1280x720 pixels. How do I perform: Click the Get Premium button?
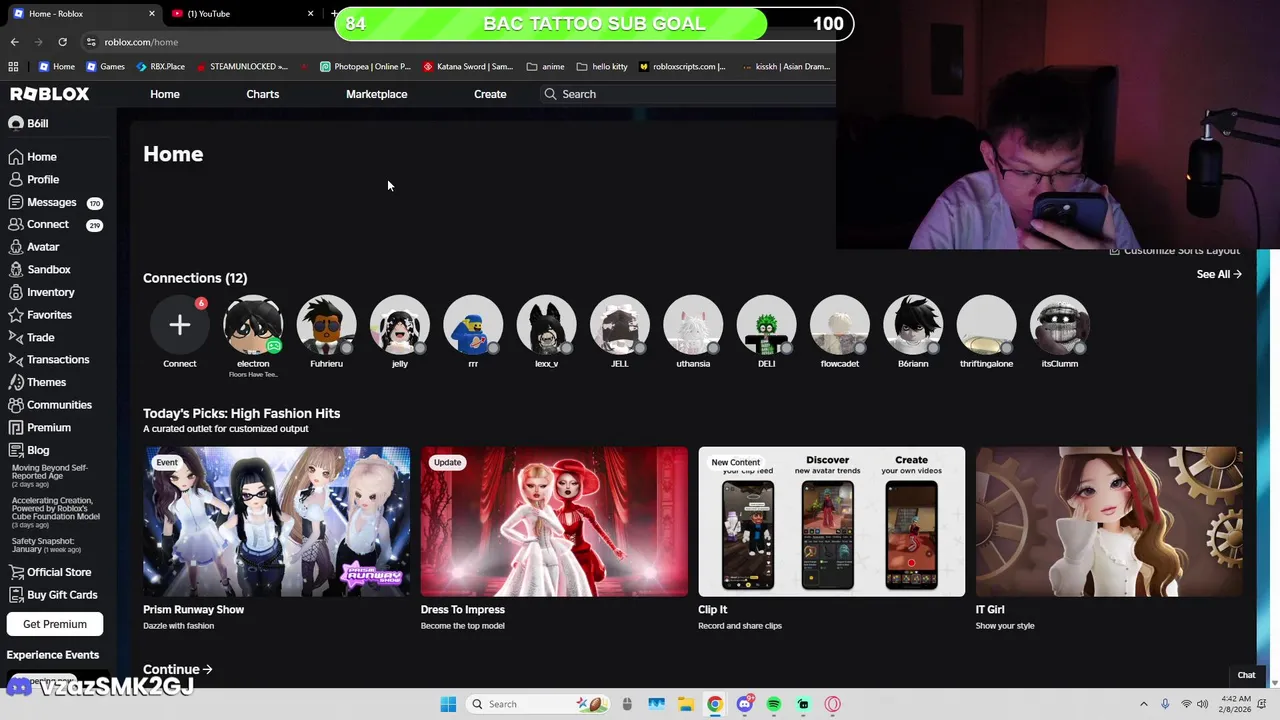[55, 624]
